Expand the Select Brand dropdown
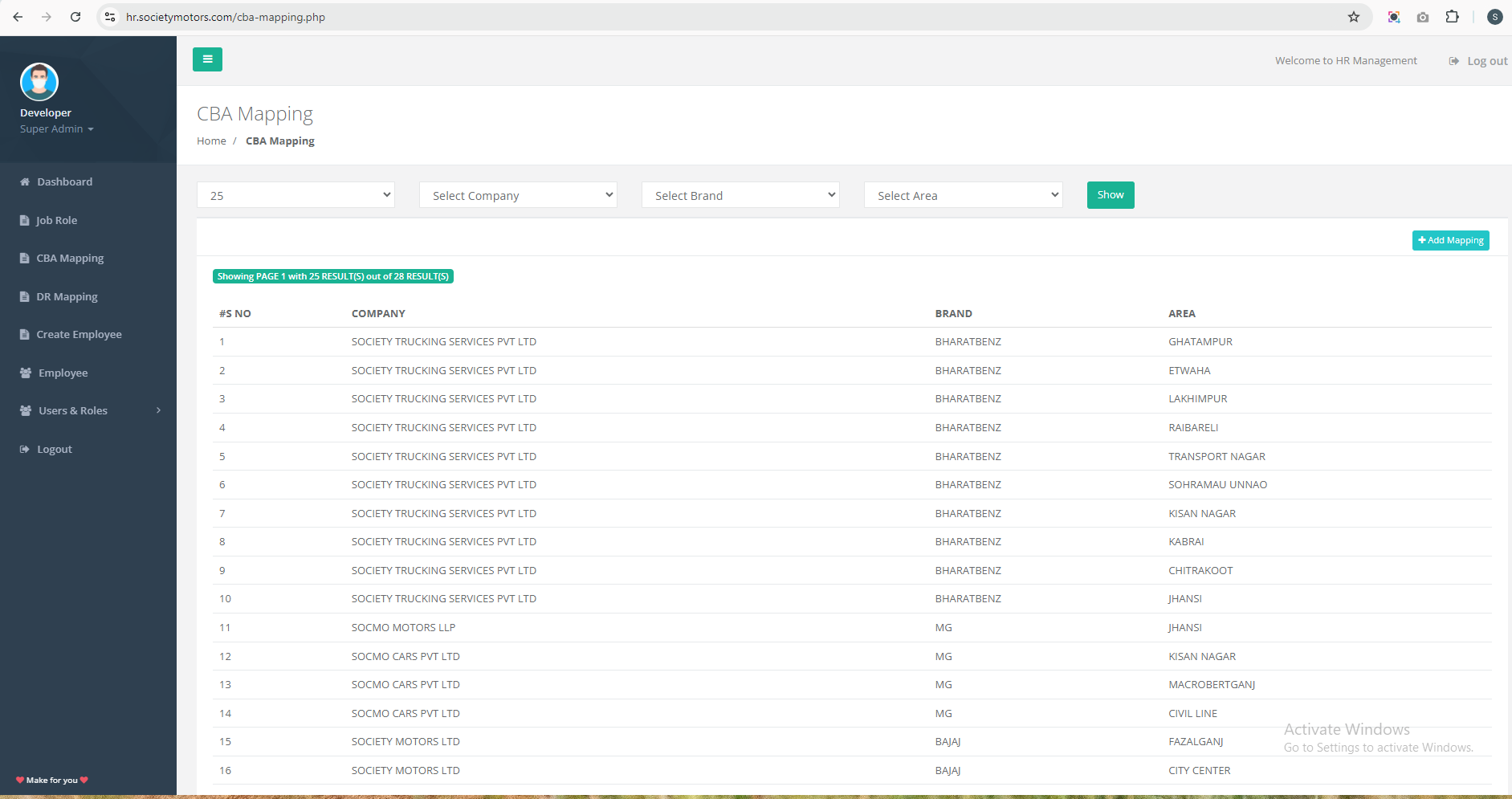Screen dimensions: 1512x799 click(740, 195)
